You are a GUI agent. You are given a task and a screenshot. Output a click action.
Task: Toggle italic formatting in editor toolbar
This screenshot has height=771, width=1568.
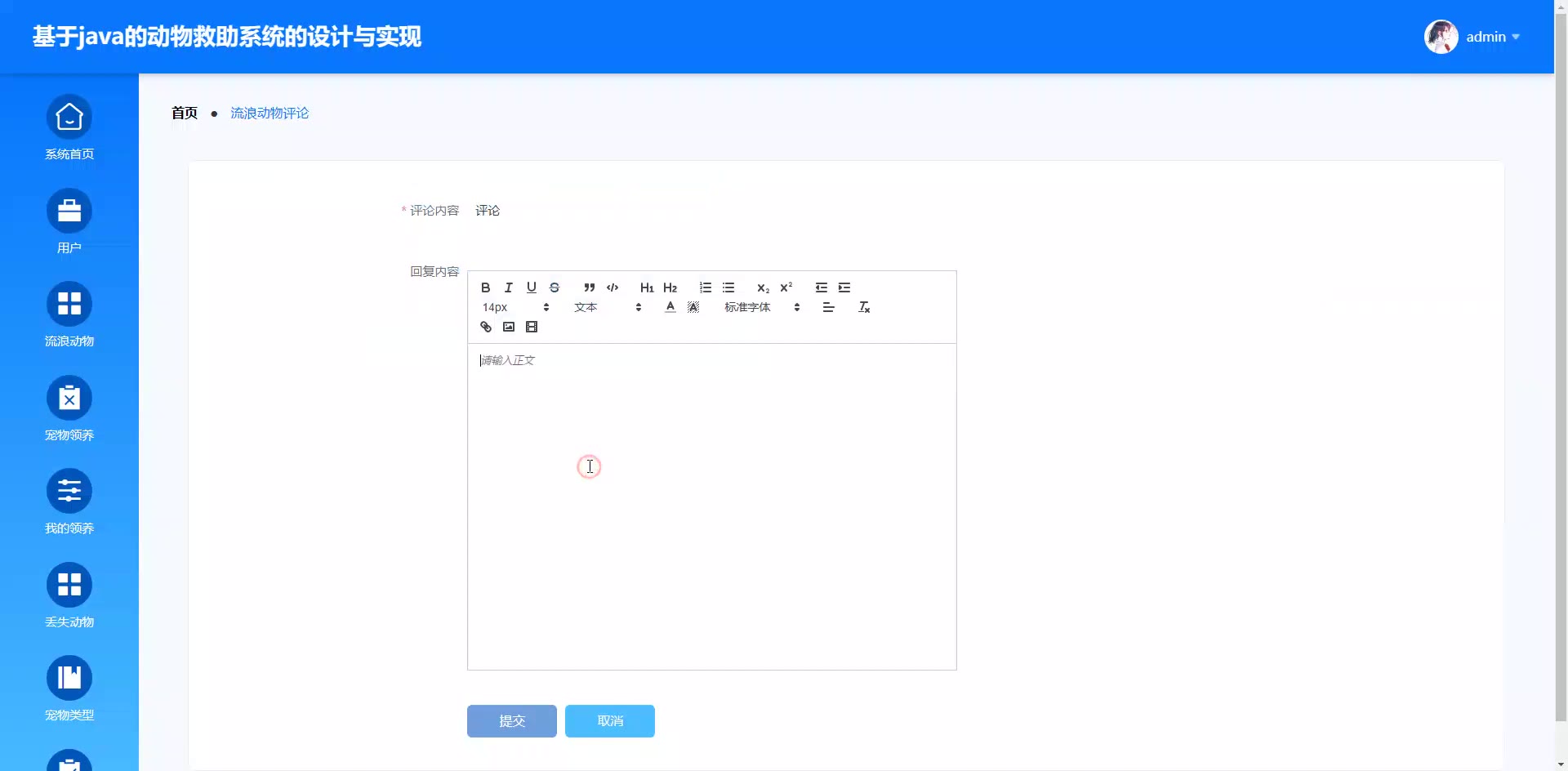[508, 287]
